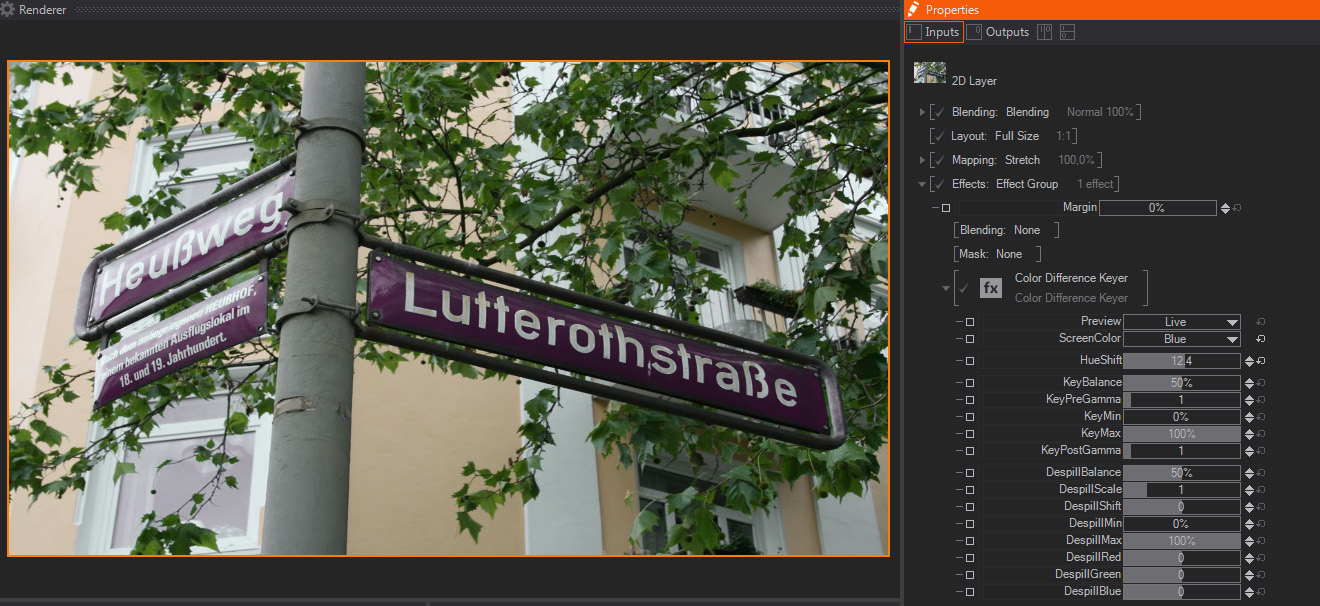Click the 2D Layer thumbnail
Image resolution: width=1320 pixels, height=606 pixels.
tap(929, 73)
